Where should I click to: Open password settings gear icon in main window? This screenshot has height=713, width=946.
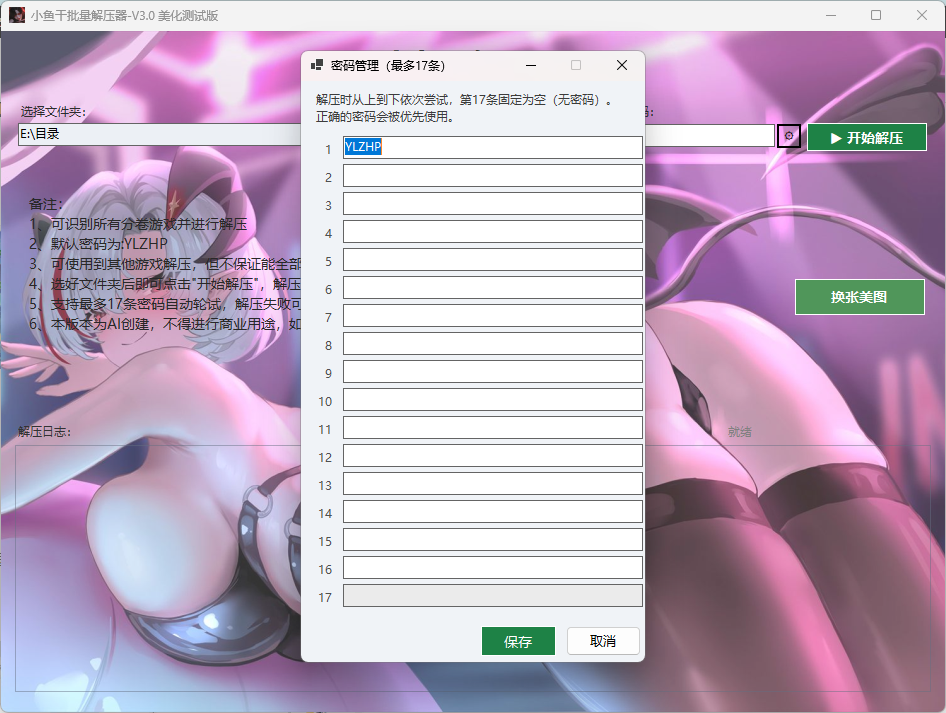coord(789,136)
